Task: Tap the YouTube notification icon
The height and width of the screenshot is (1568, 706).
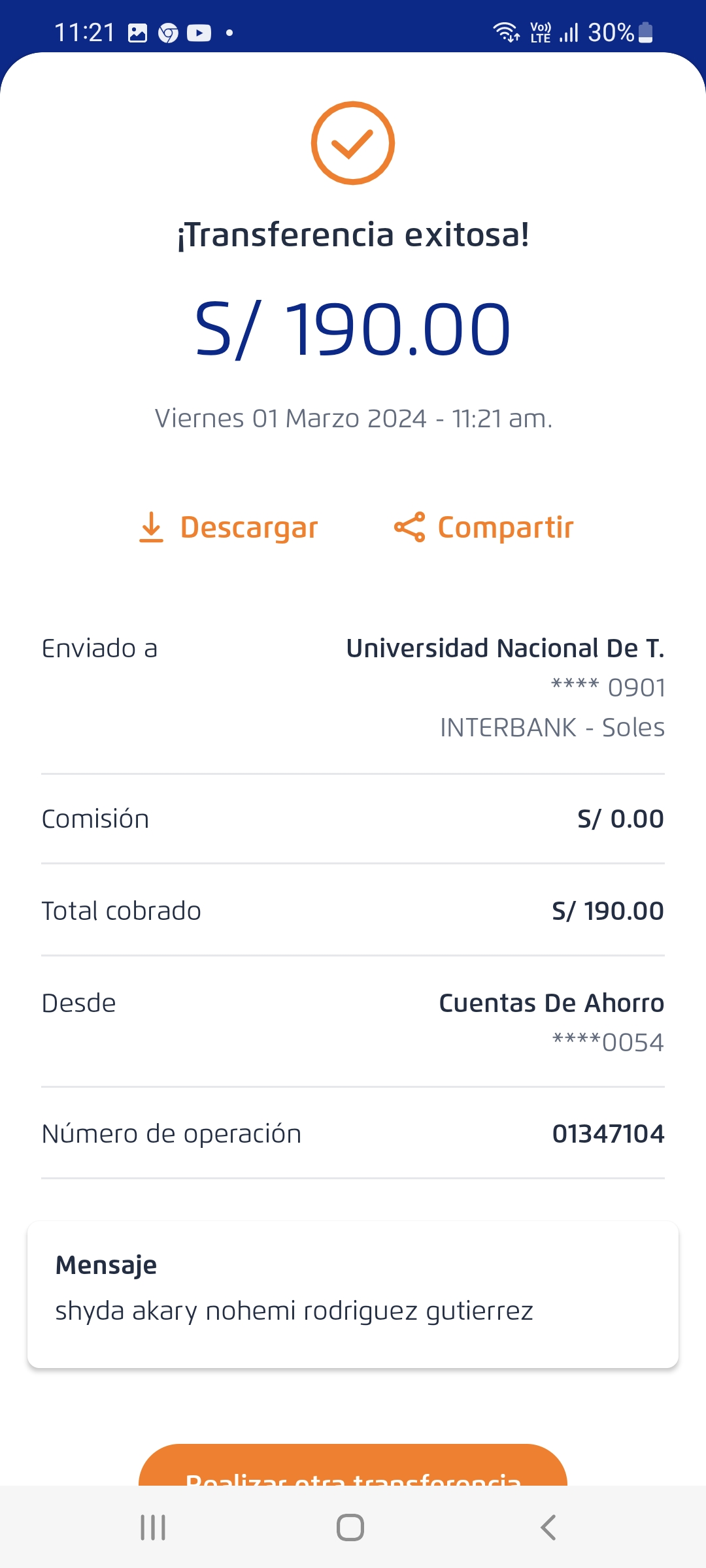Action: pyautogui.click(x=199, y=33)
